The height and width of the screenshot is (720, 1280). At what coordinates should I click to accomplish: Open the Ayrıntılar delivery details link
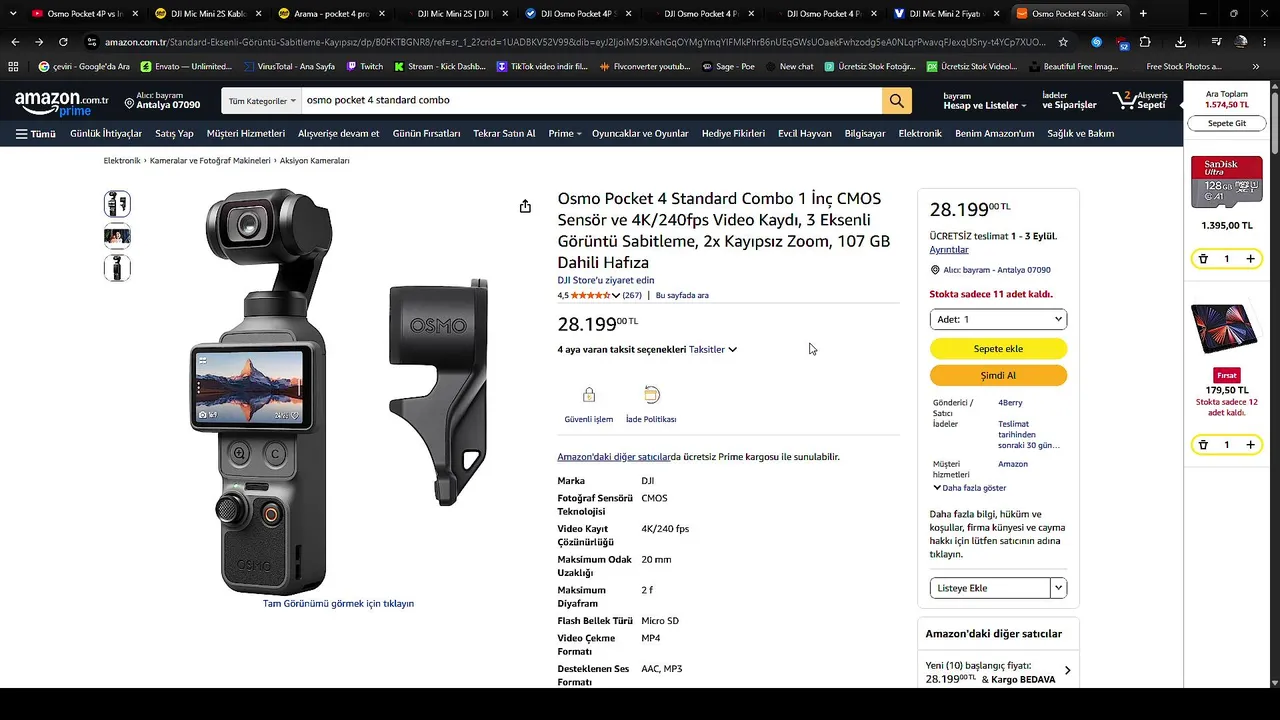949,250
